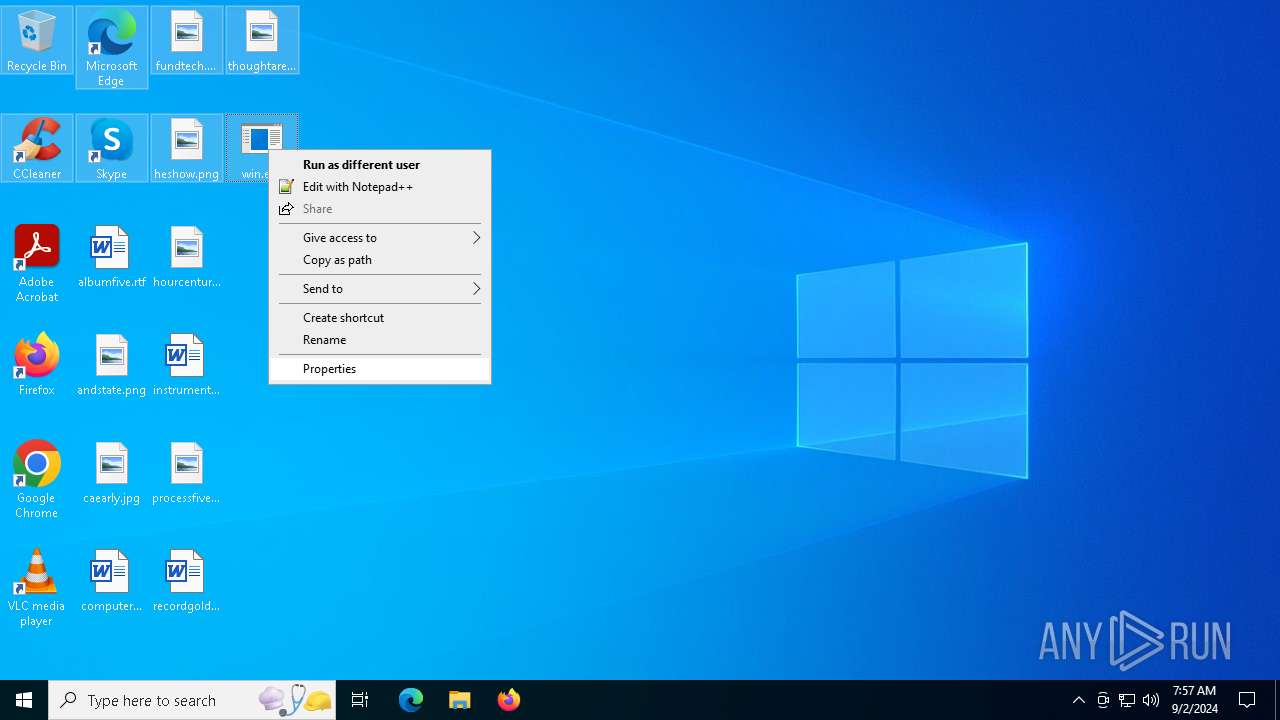
Task: Select the hourcentur file icon
Action: tap(186, 257)
